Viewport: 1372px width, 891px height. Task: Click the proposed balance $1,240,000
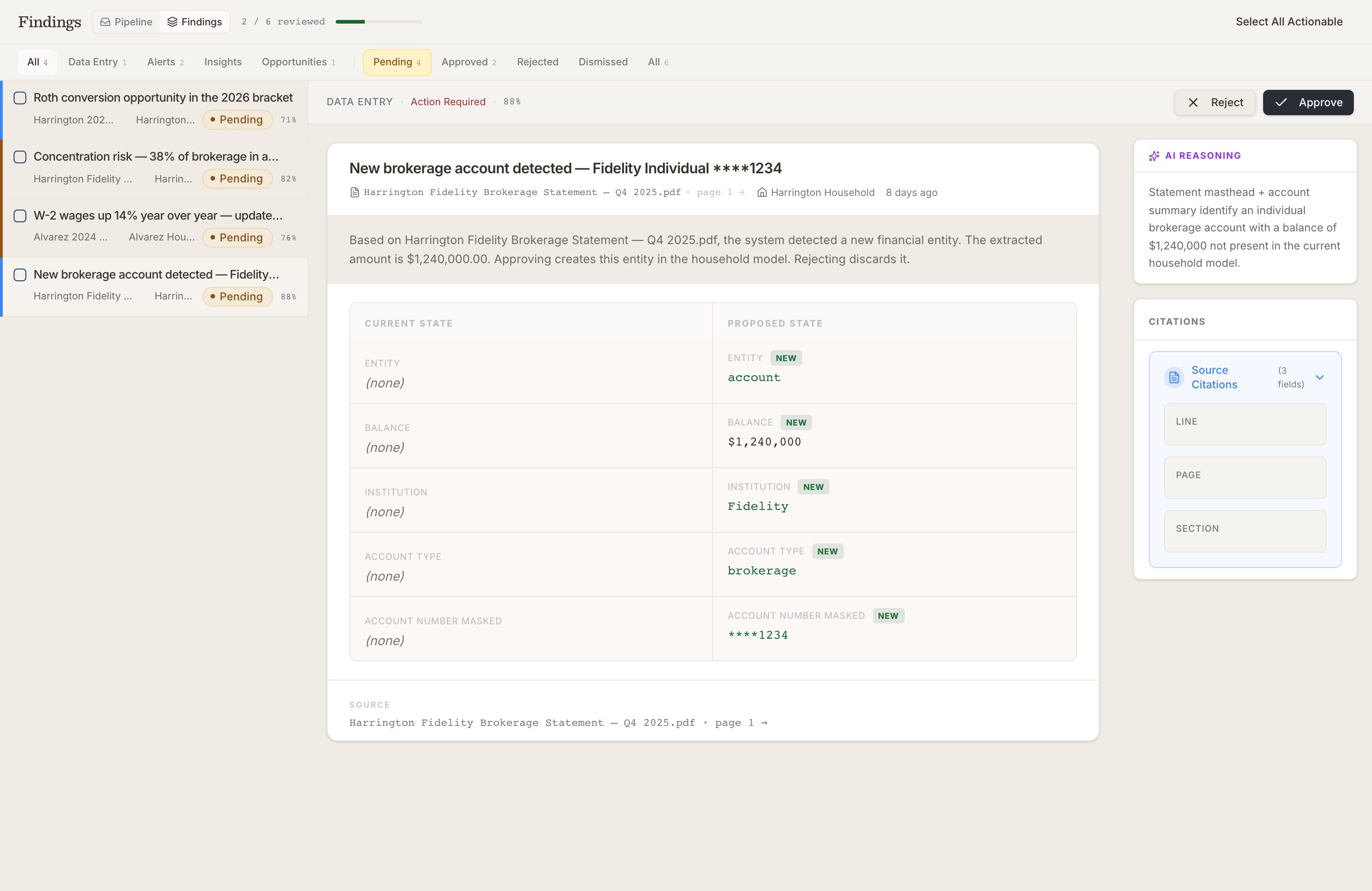pos(764,442)
